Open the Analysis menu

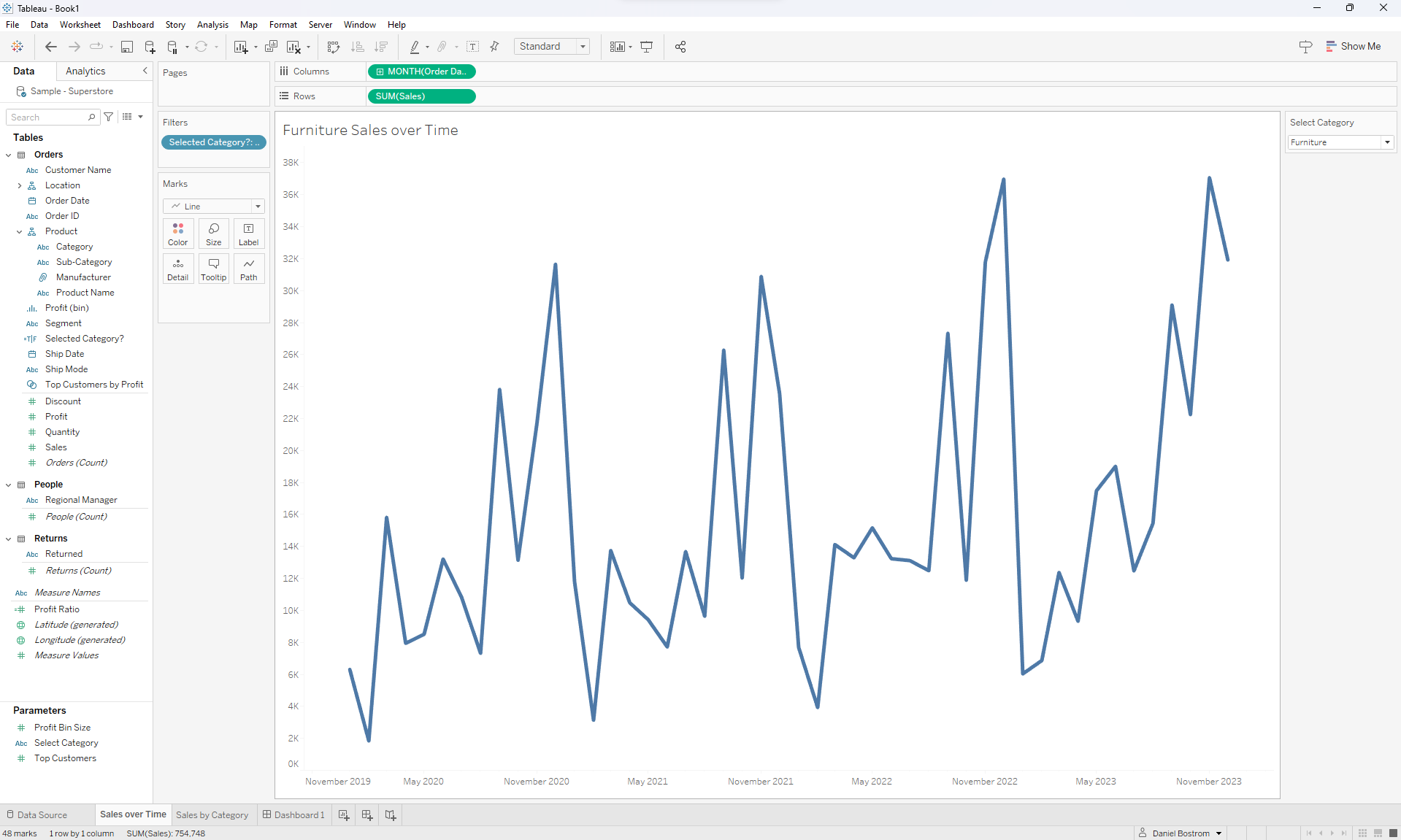212,25
